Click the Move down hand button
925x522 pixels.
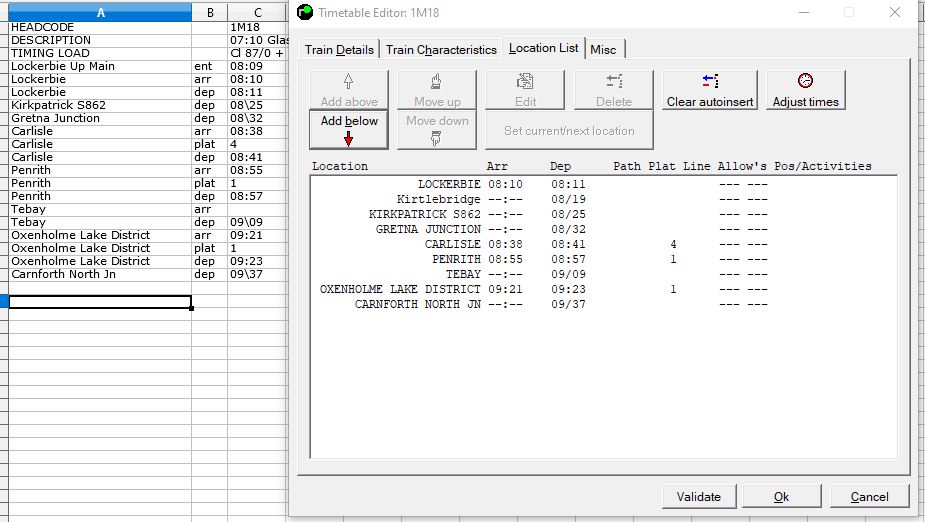(437, 129)
